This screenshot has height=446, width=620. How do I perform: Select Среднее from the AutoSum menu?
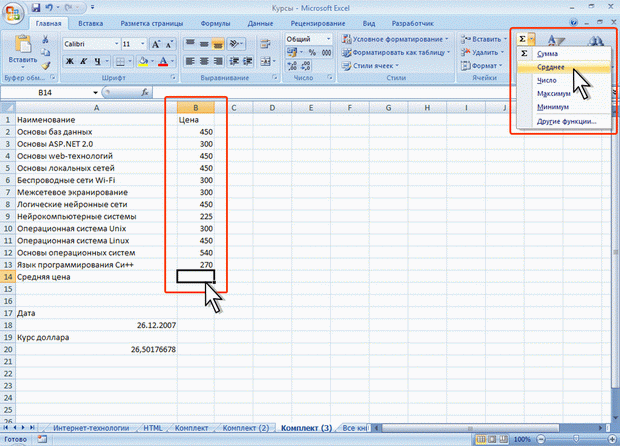551,66
